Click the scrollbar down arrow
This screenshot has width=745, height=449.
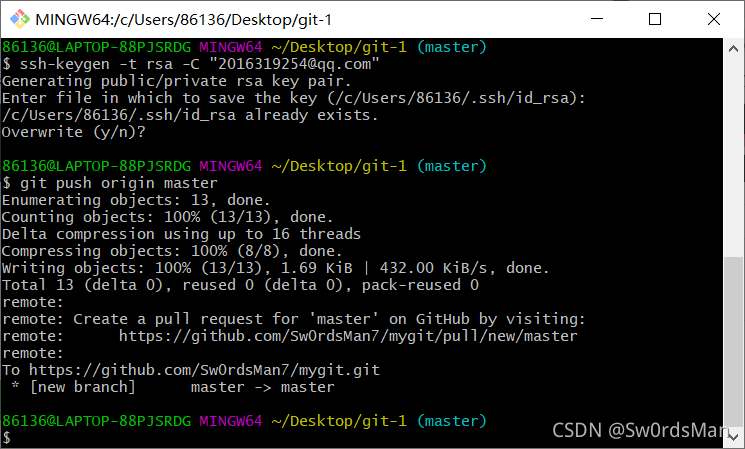733,436
